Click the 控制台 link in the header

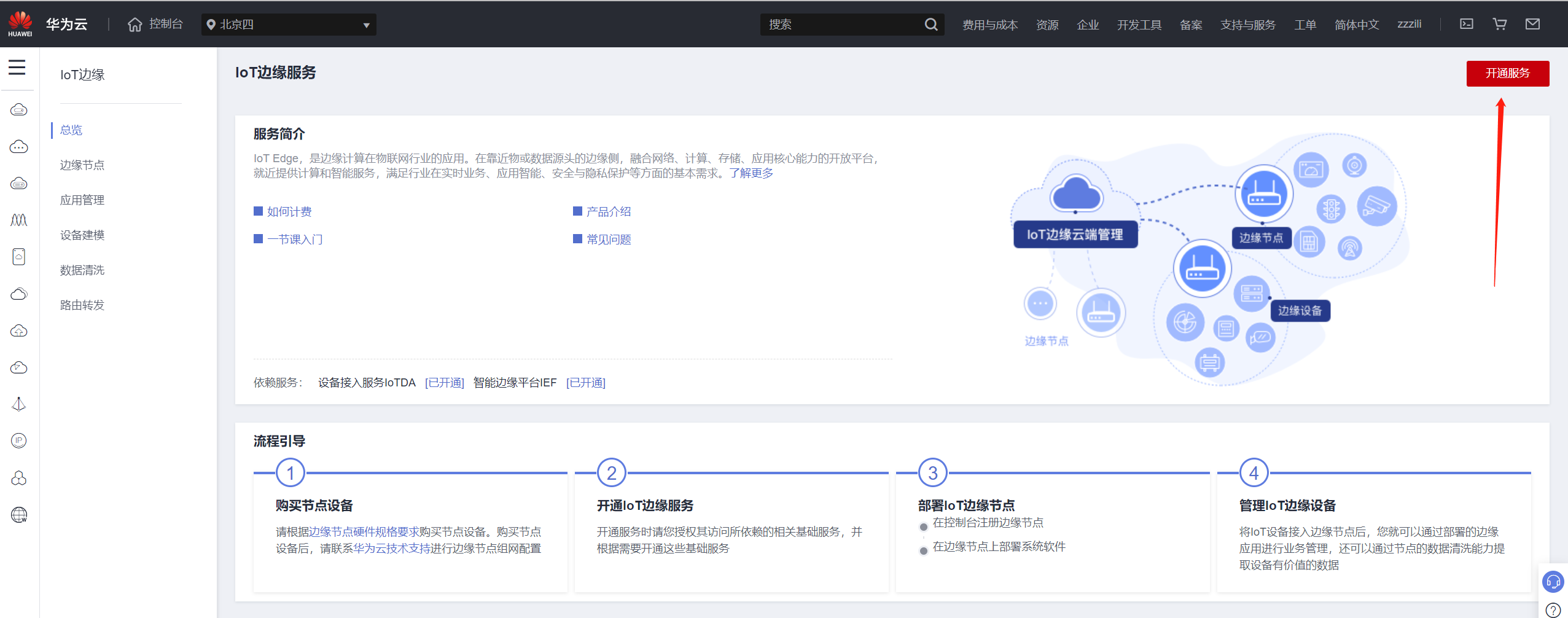pyautogui.click(x=166, y=24)
